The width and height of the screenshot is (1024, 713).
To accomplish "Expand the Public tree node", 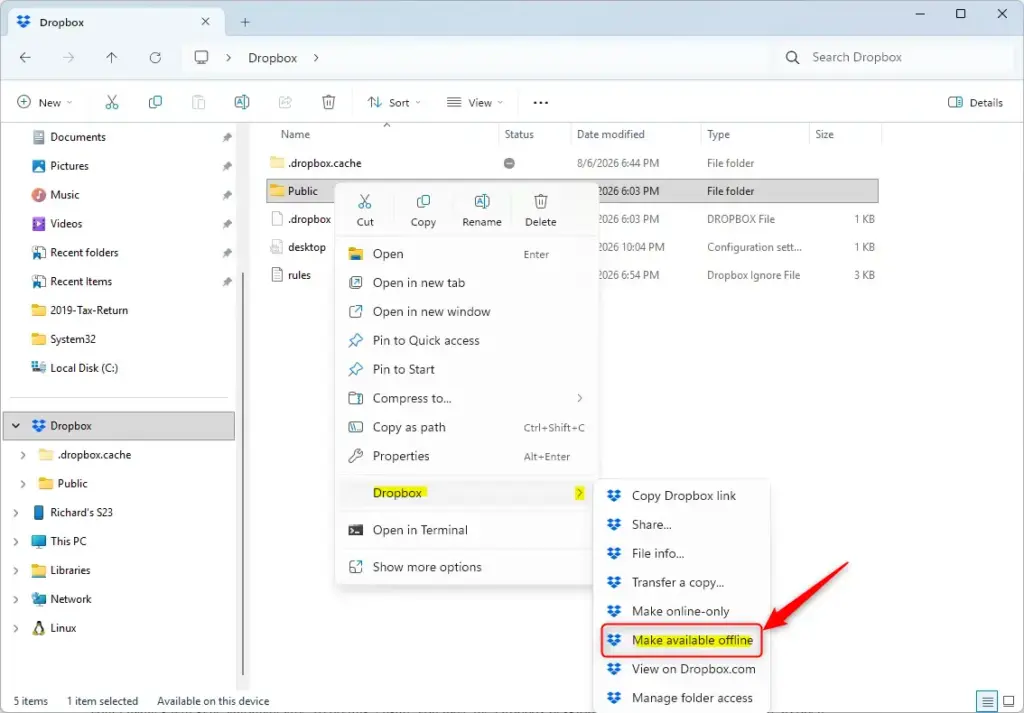I will 23,483.
